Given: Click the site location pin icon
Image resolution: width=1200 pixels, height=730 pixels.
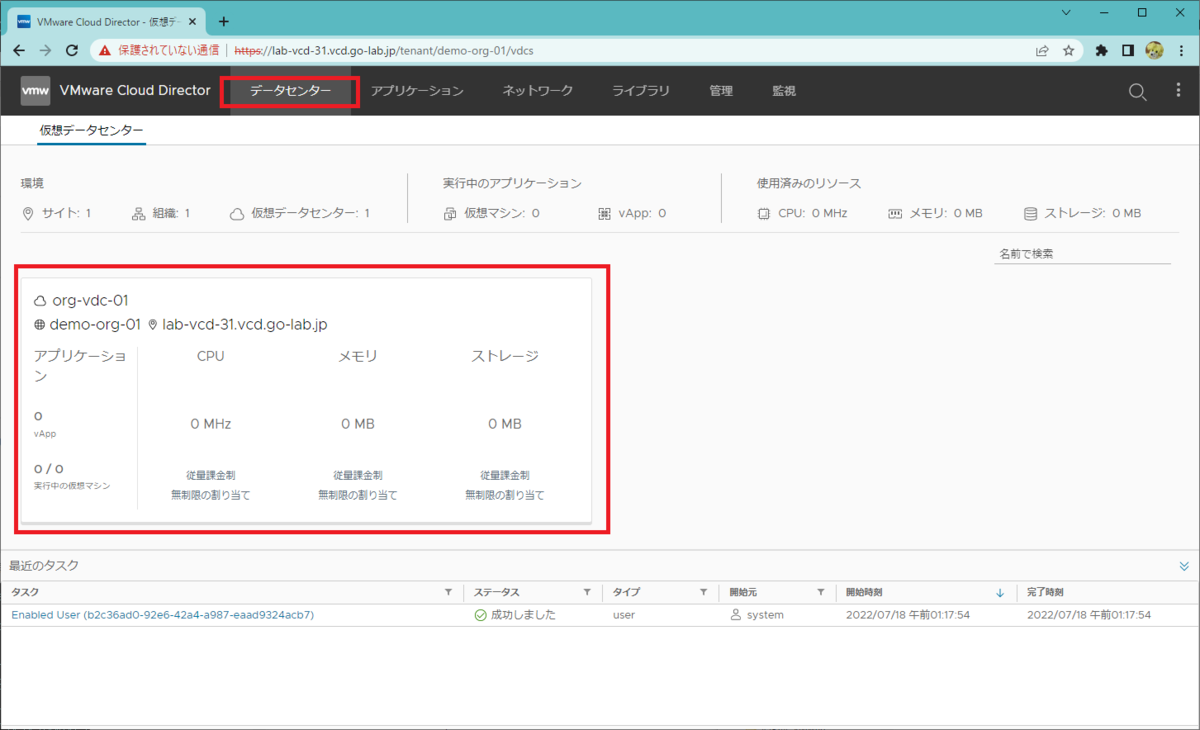Looking at the screenshot, I should 28,213.
